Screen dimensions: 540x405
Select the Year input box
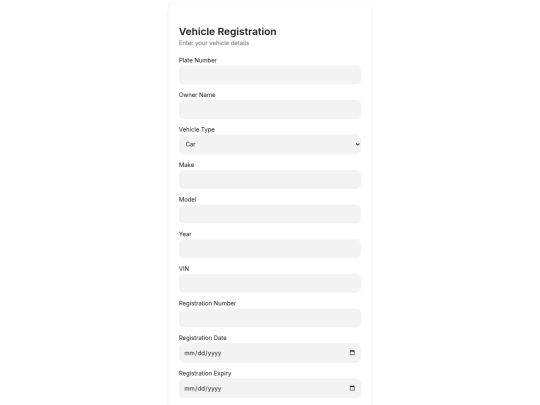[270, 249]
